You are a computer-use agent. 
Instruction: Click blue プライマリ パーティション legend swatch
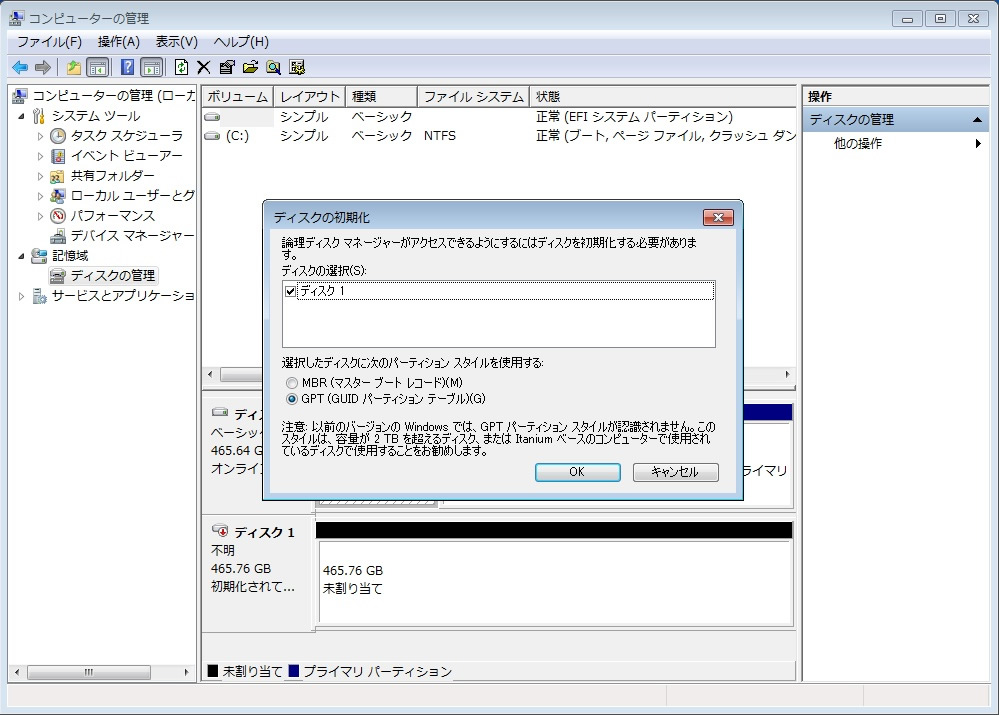click(x=294, y=670)
